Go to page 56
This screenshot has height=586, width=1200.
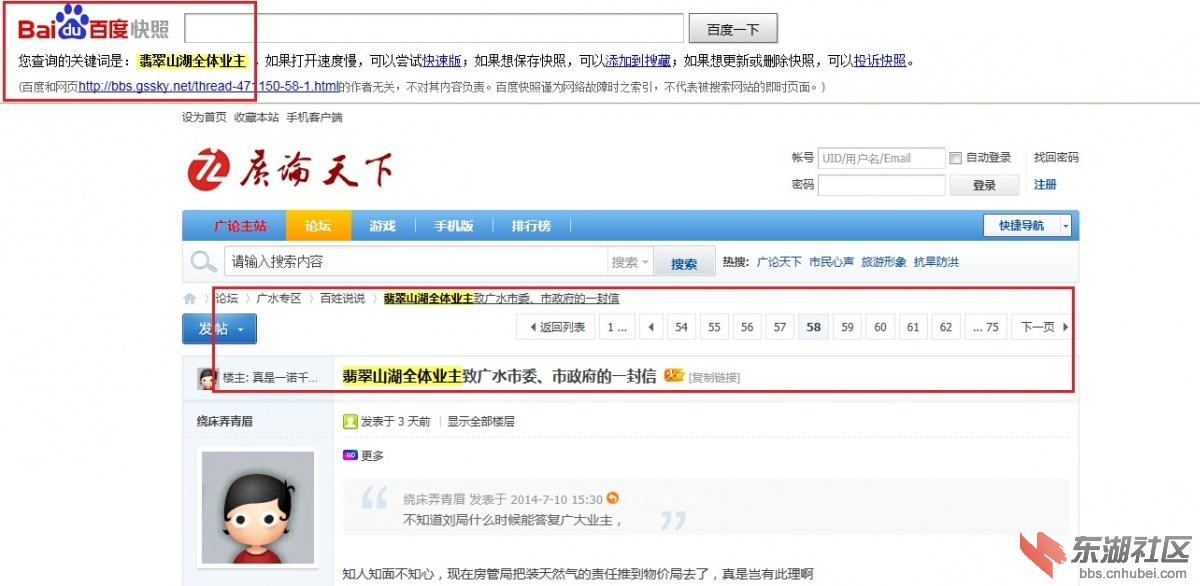[x=747, y=327]
